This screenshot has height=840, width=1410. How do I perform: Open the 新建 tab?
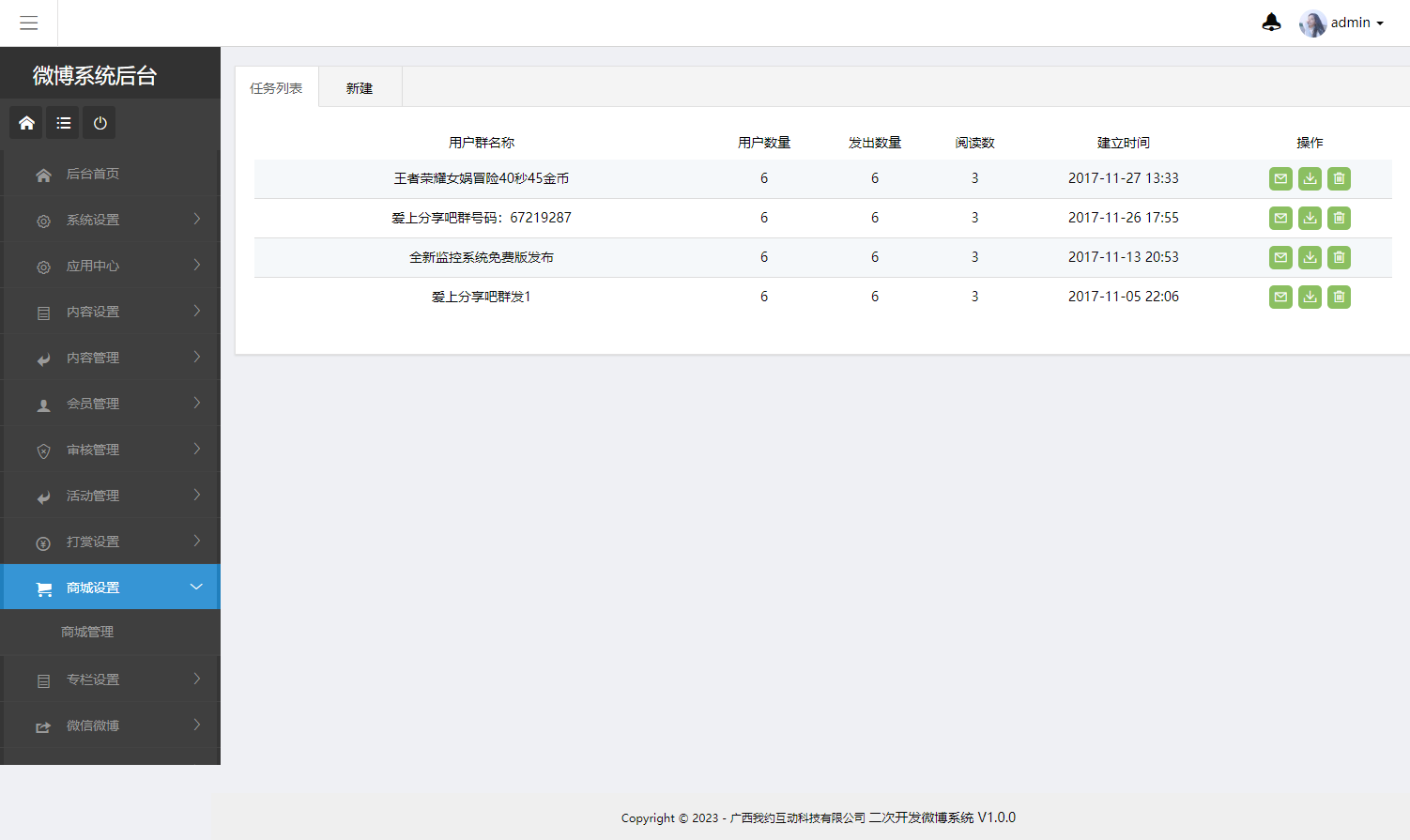(360, 88)
